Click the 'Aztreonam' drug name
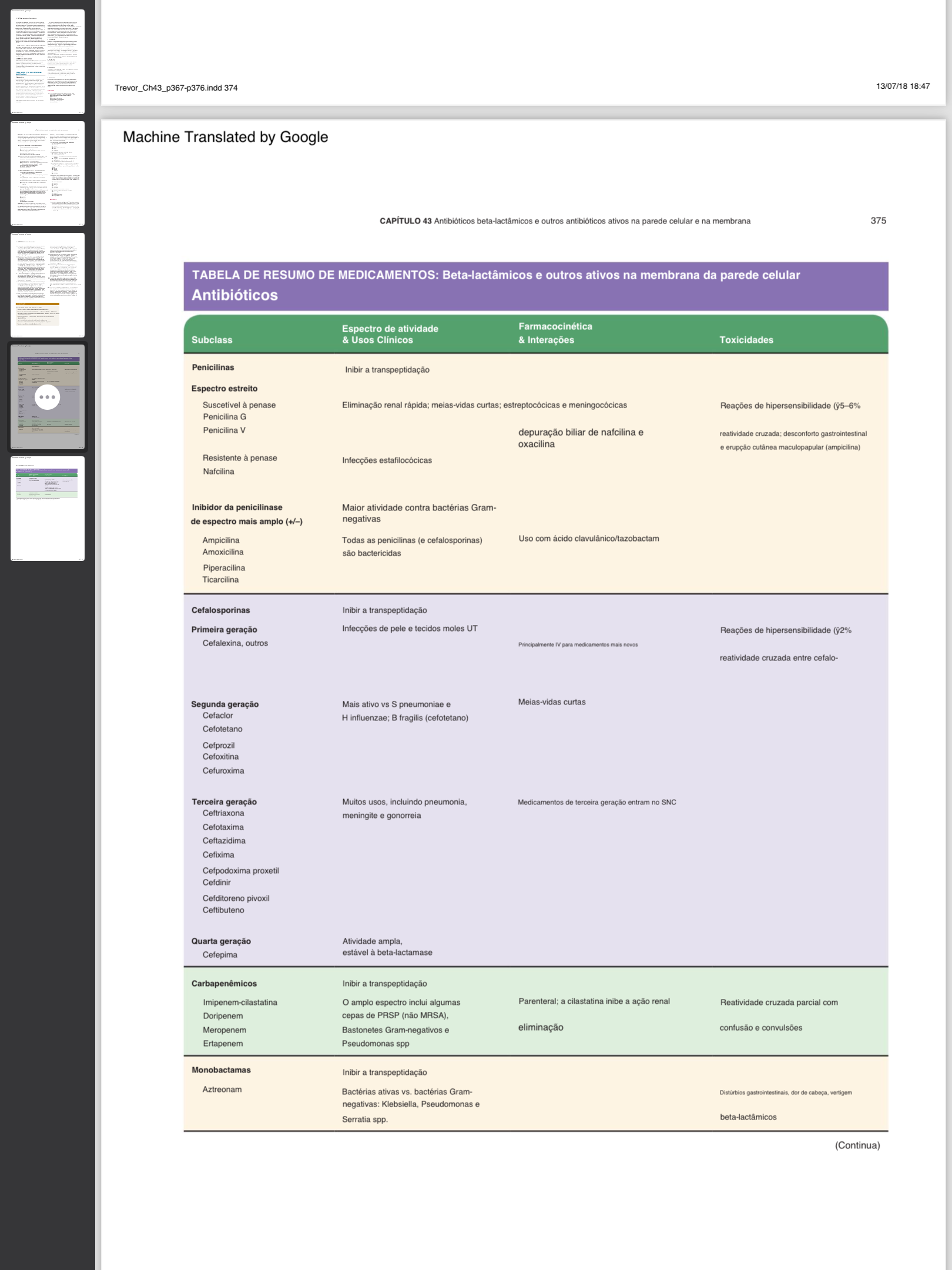This screenshot has width=952, height=1270. pos(222,1089)
